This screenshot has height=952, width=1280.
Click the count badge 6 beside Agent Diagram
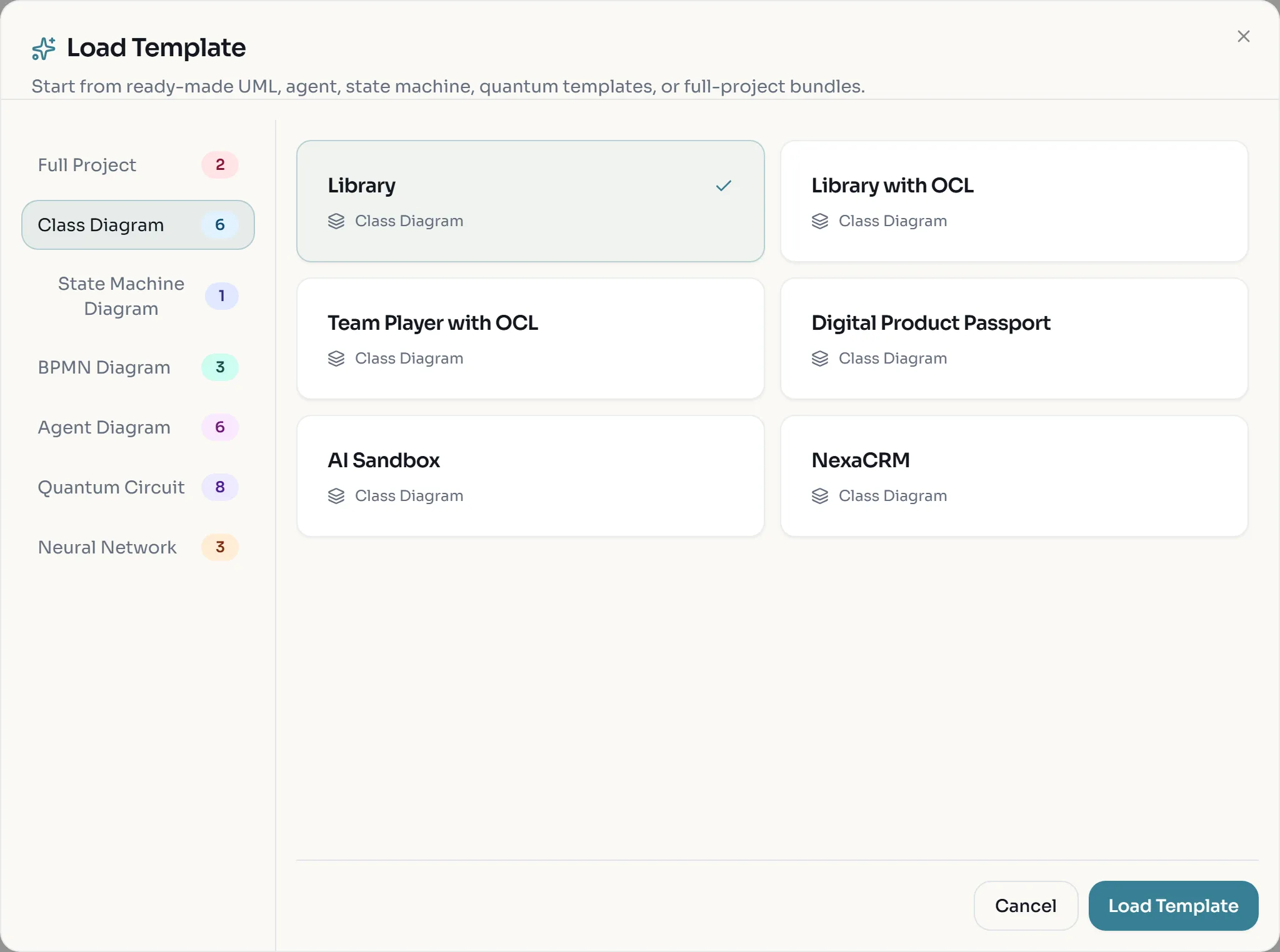[x=220, y=427]
